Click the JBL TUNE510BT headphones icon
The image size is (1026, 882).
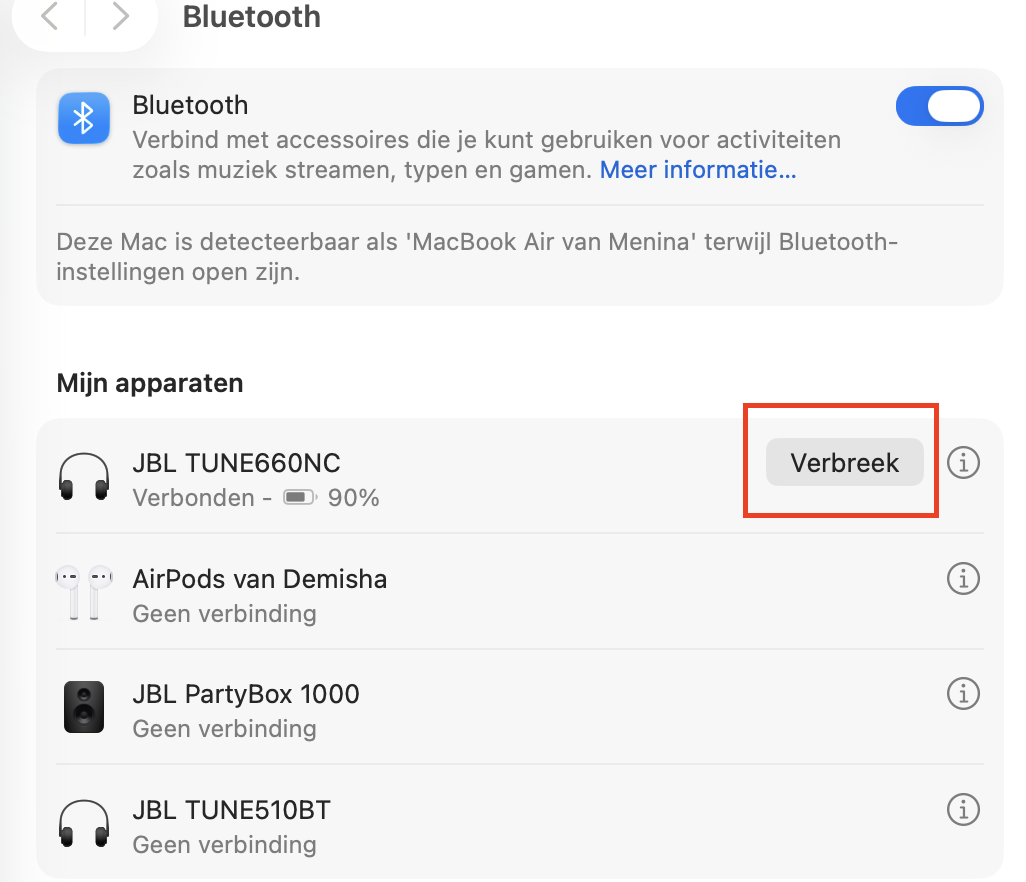[x=84, y=825]
